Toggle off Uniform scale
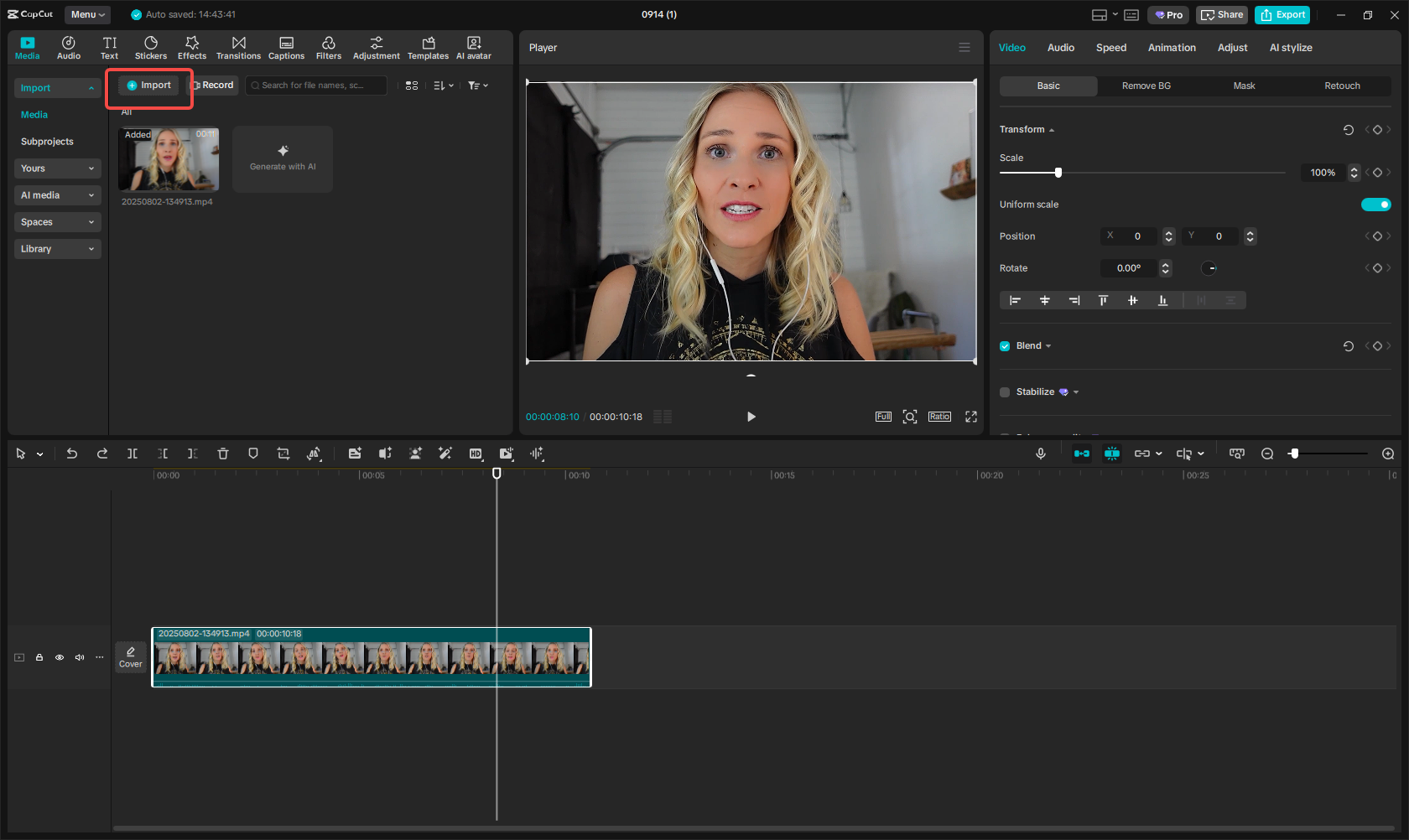 (x=1375, y=204)
